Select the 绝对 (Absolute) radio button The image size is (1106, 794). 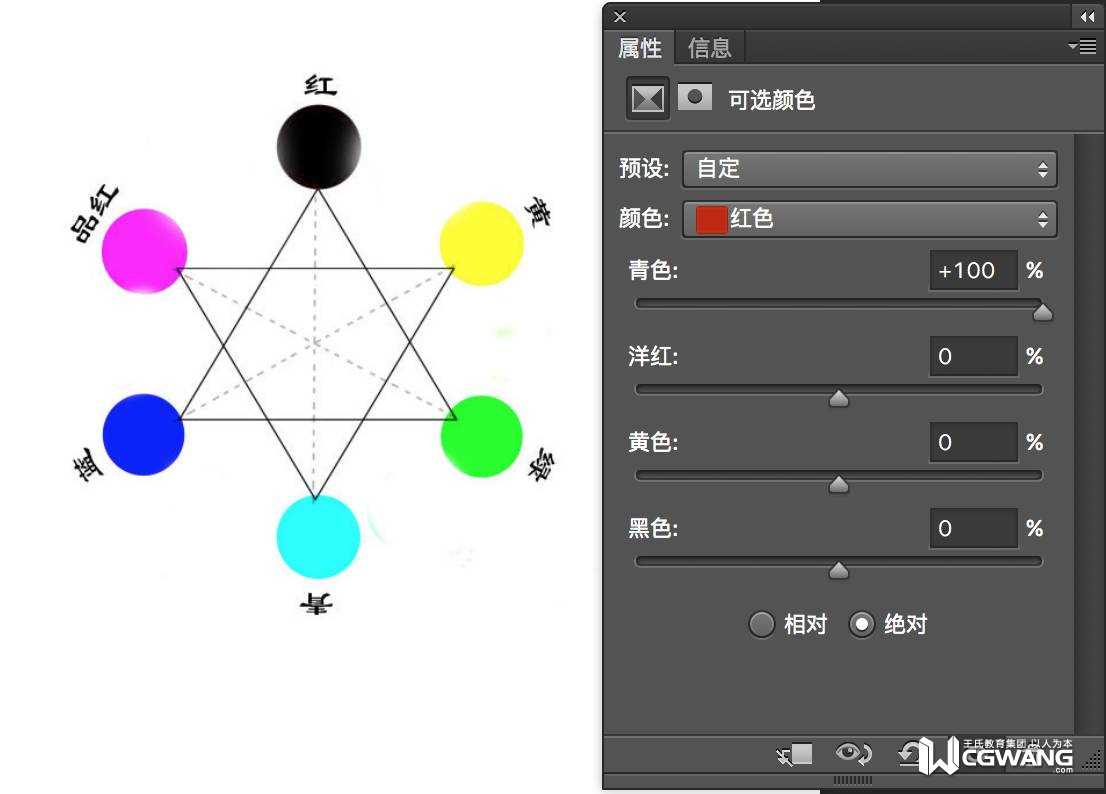point(861,624)
